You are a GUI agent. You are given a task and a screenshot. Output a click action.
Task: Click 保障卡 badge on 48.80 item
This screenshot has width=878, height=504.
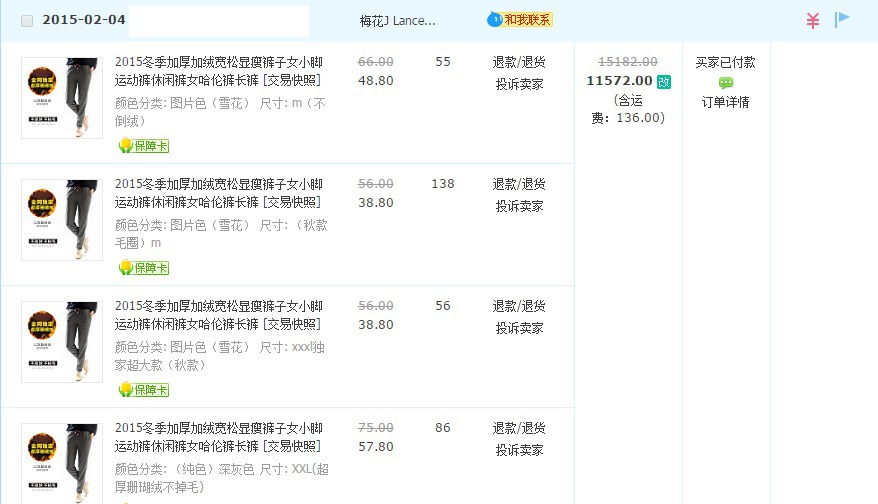[x=144, y=146]
